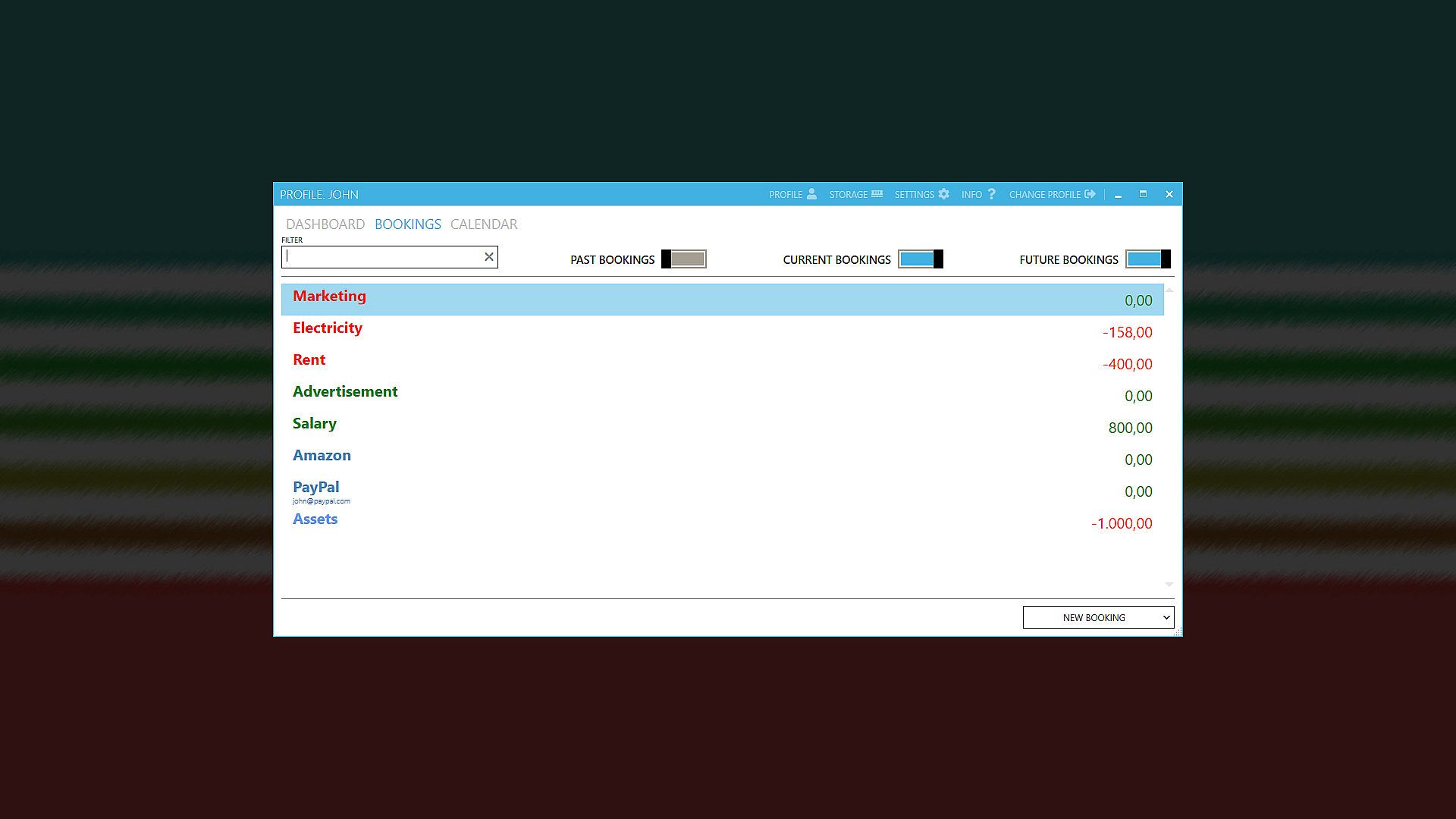
Task: Minimize the John profile window
Action: (1118, 195)
